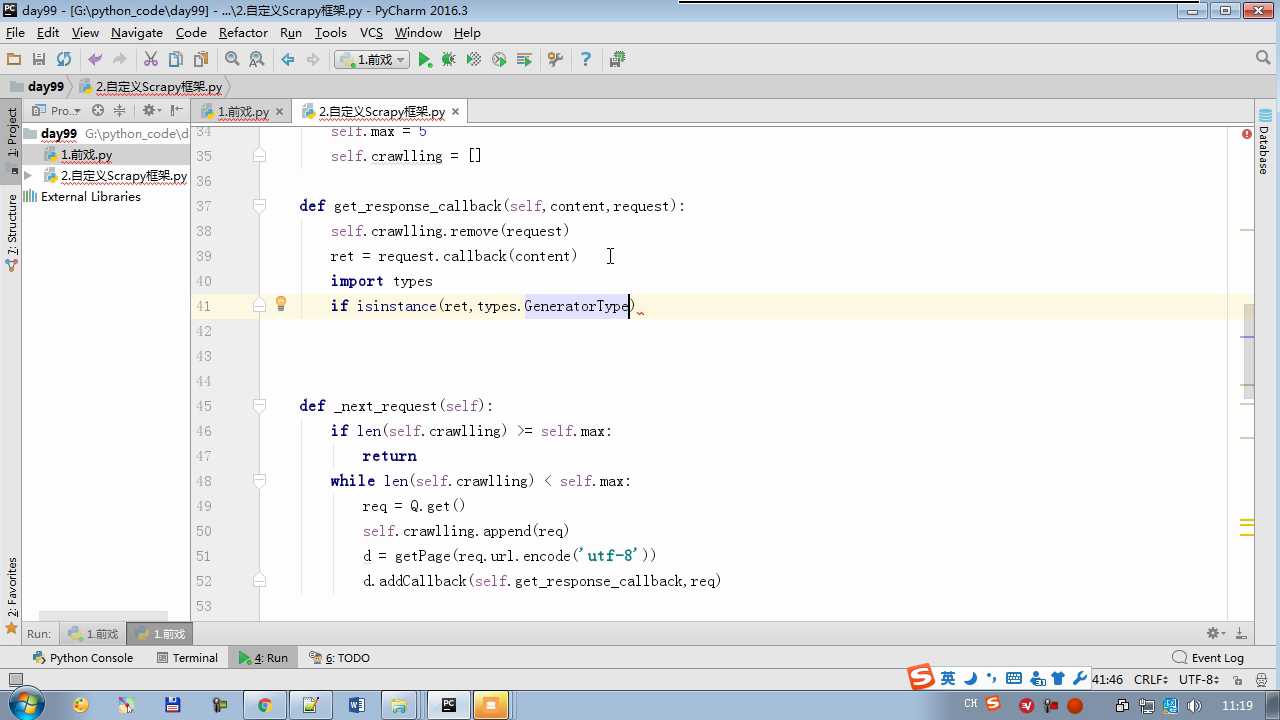Screen dimensions: 1280x720
Task: Click the intention light bulb on line 41
Action: click(281, 304)
